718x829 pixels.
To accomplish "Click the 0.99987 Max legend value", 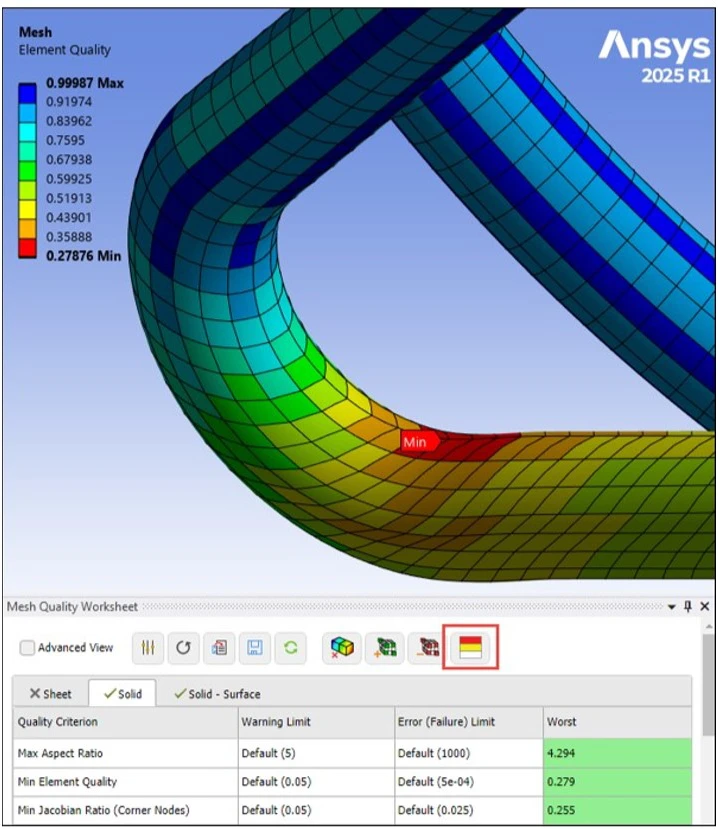I will [x=85, y=83].
